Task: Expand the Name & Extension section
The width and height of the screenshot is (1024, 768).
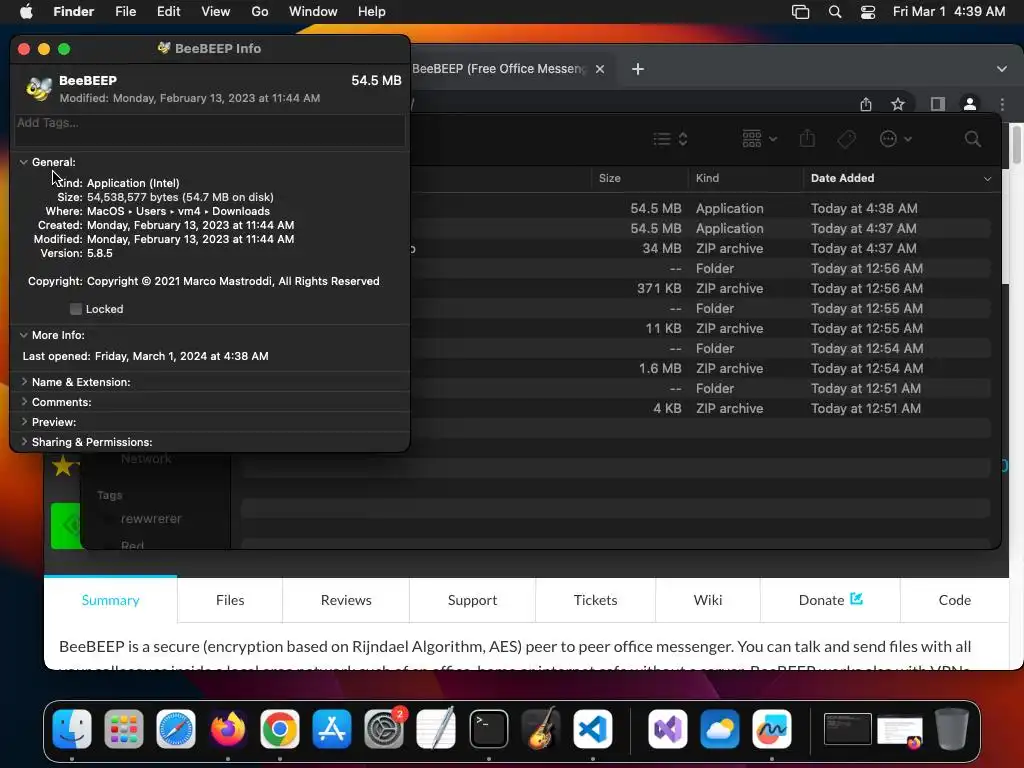Action: pyautogui.click(x=24, y=382)
